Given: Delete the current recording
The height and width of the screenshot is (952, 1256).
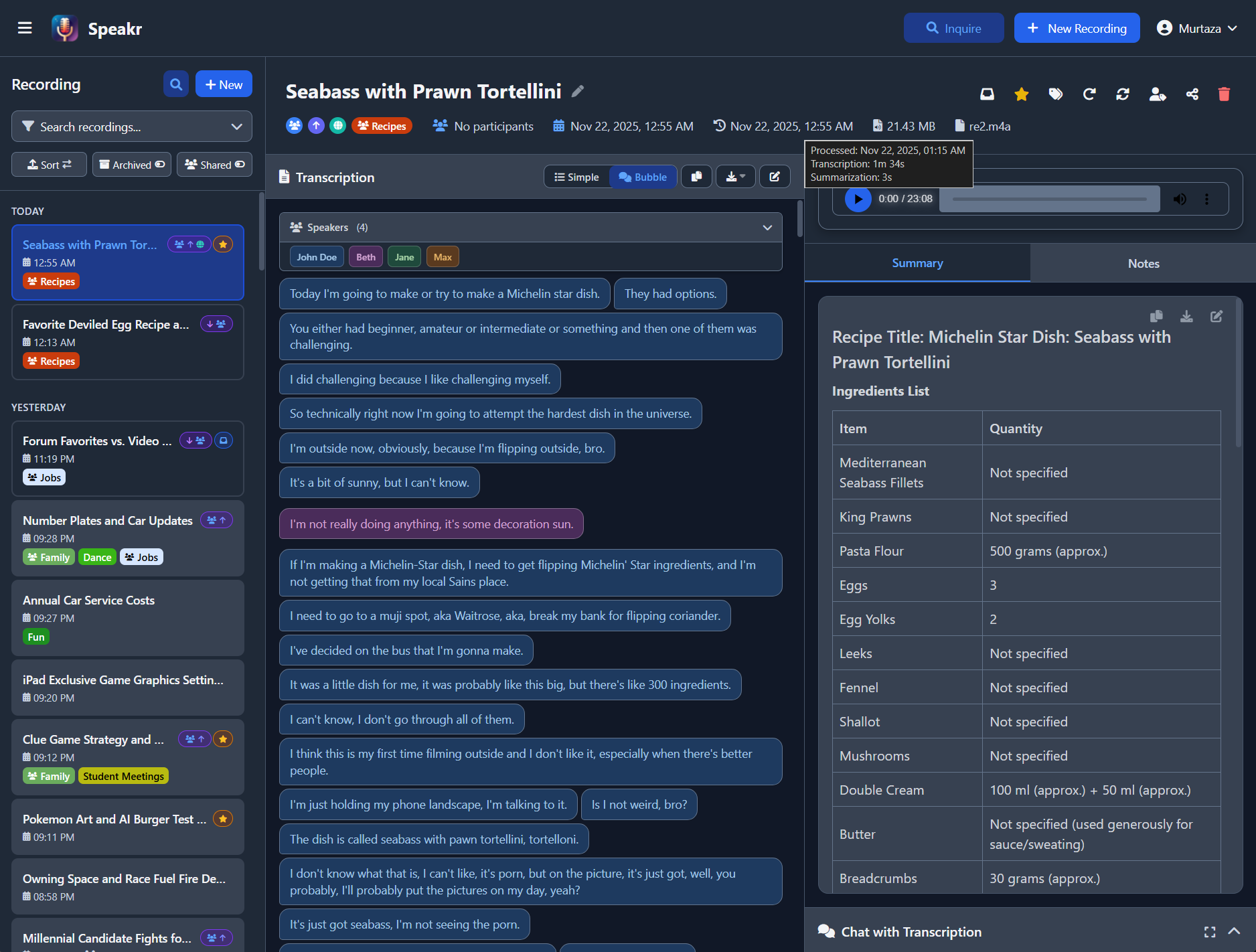Looking at the screenshot, I should tap(1224, 94).
